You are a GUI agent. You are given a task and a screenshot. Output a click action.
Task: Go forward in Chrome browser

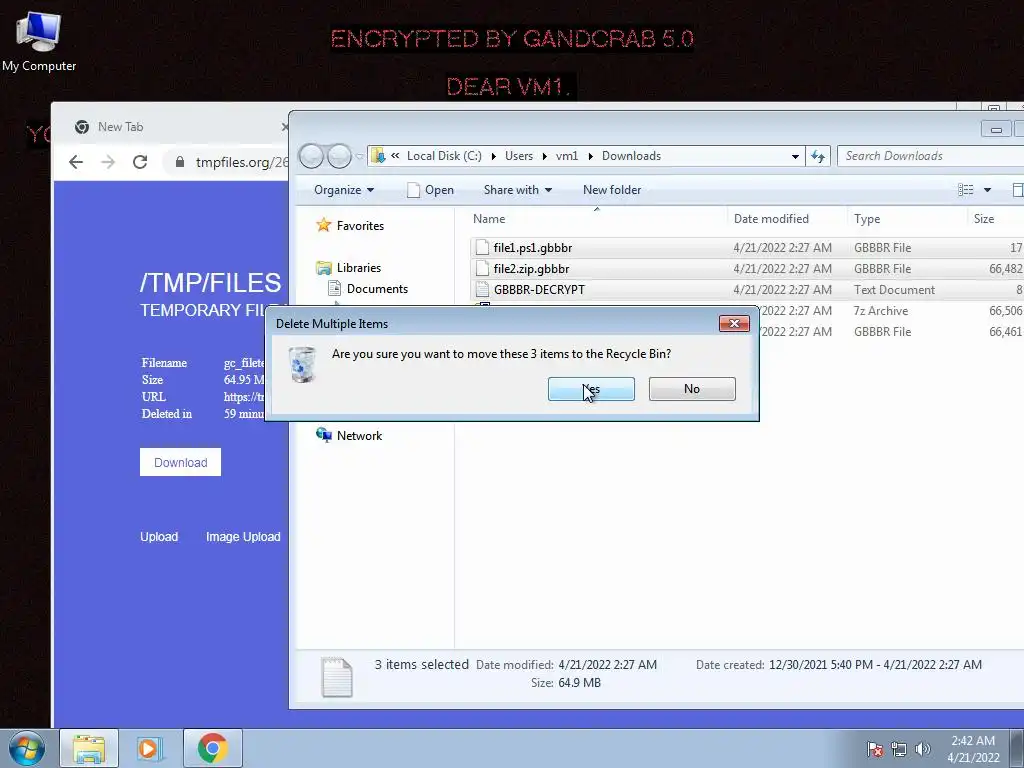click(108, 162)
